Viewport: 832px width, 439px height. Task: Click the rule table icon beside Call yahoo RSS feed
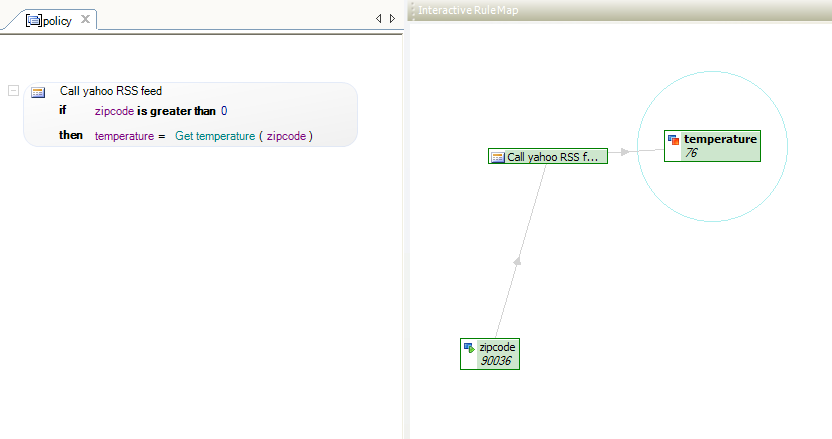click(x=38, y=92)
